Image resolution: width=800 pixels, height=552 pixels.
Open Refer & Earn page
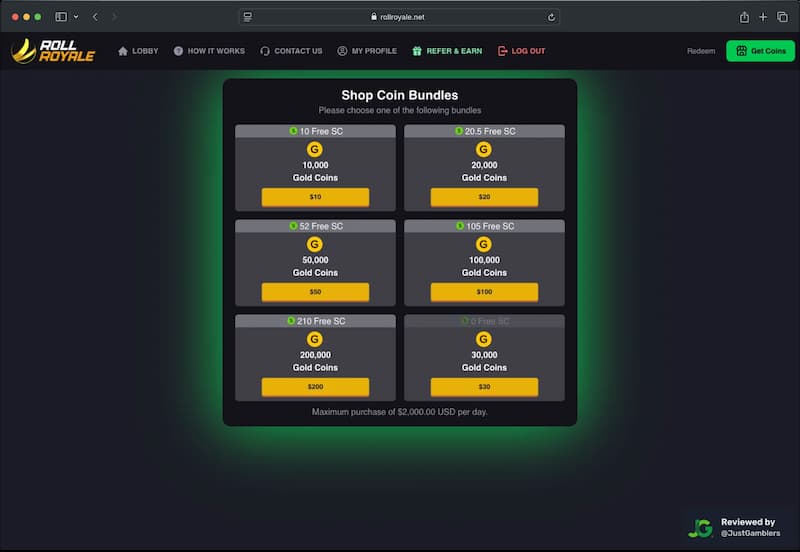pos(447,51)
